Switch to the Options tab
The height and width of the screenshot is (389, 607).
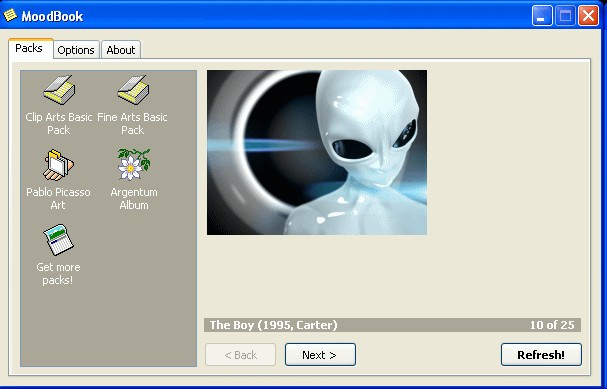pos(76,50)
